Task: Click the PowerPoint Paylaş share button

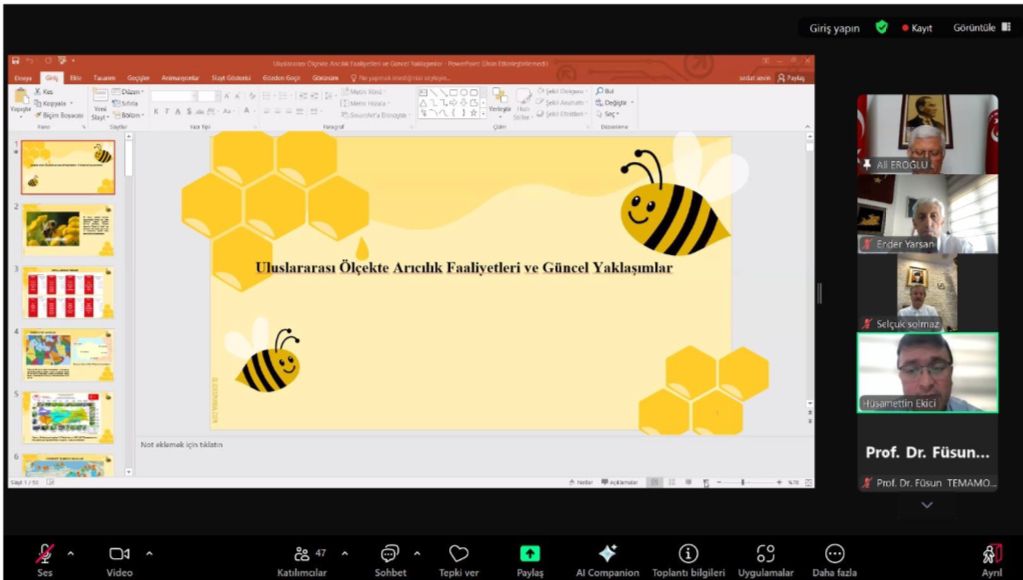Action: (791, 78)
